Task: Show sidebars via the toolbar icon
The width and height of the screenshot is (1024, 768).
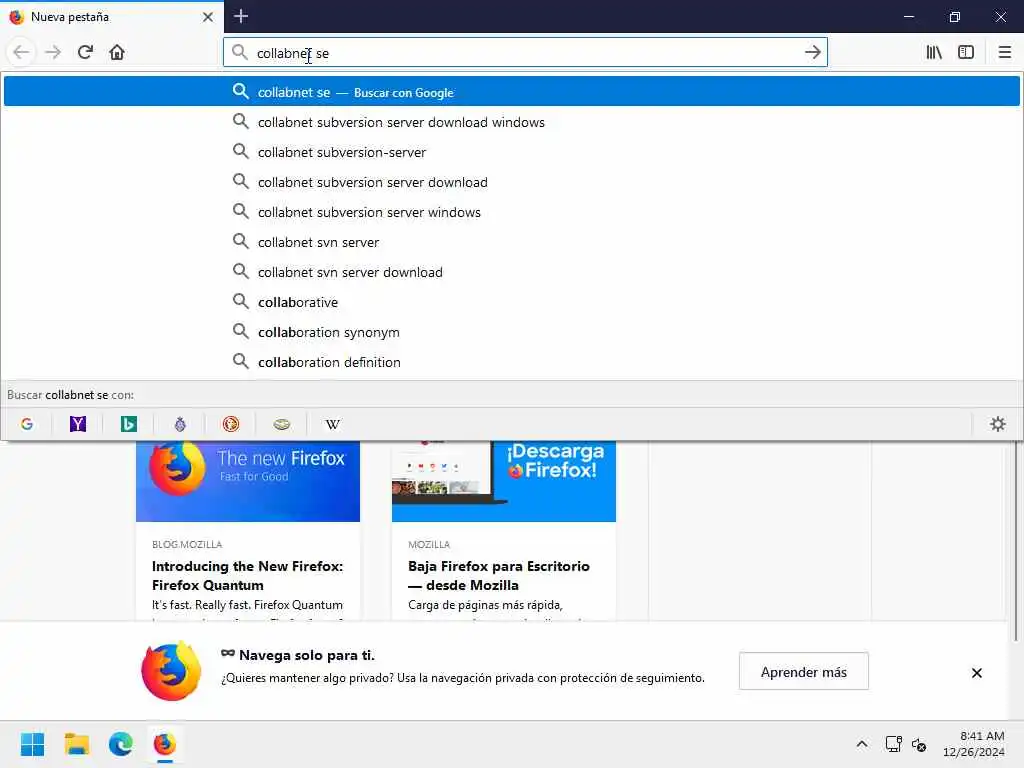Action: pyautogui.click(x=966, y=52)
